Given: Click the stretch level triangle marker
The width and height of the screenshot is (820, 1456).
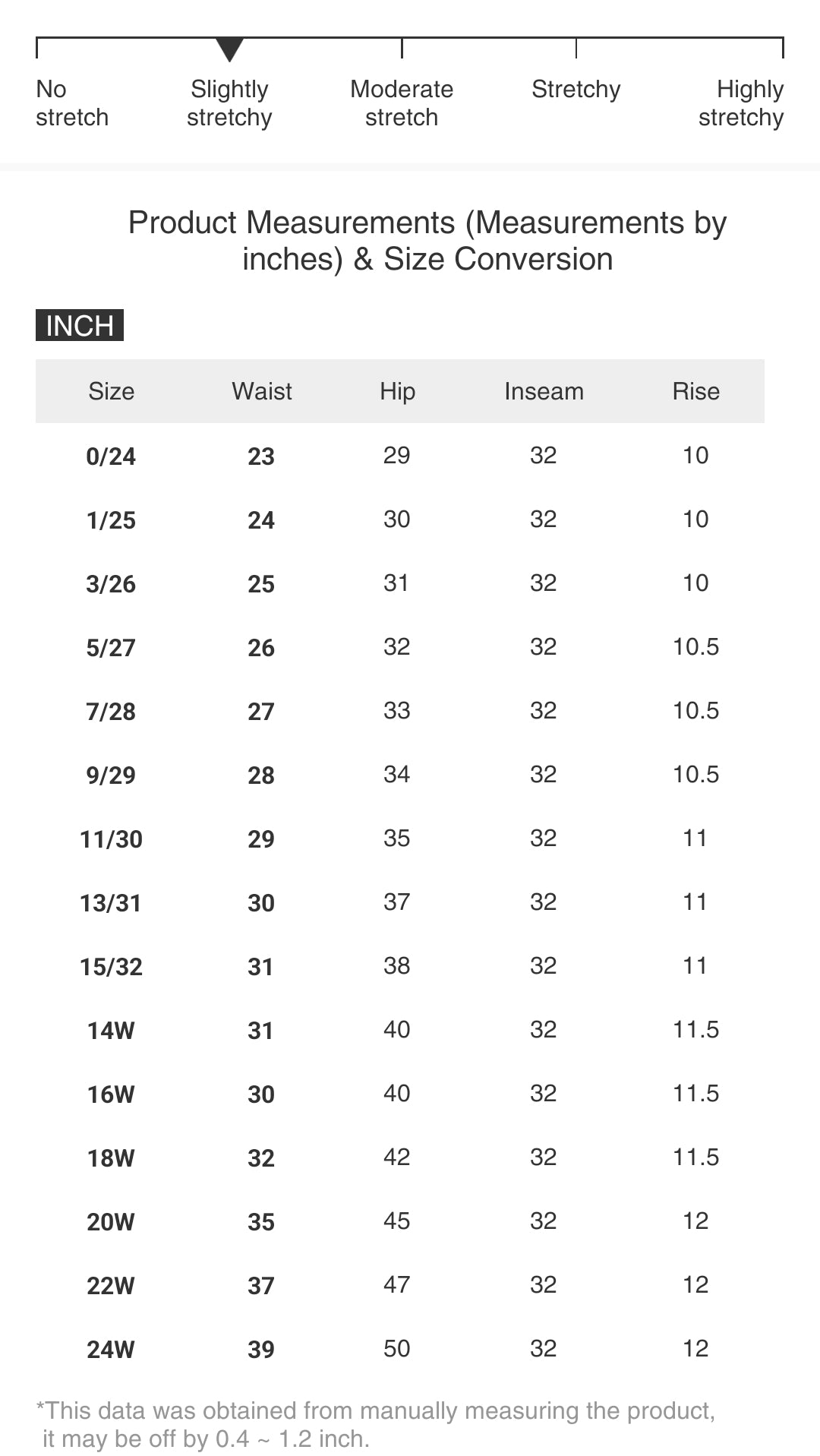Looking at the screenshot, I should 229,49.
